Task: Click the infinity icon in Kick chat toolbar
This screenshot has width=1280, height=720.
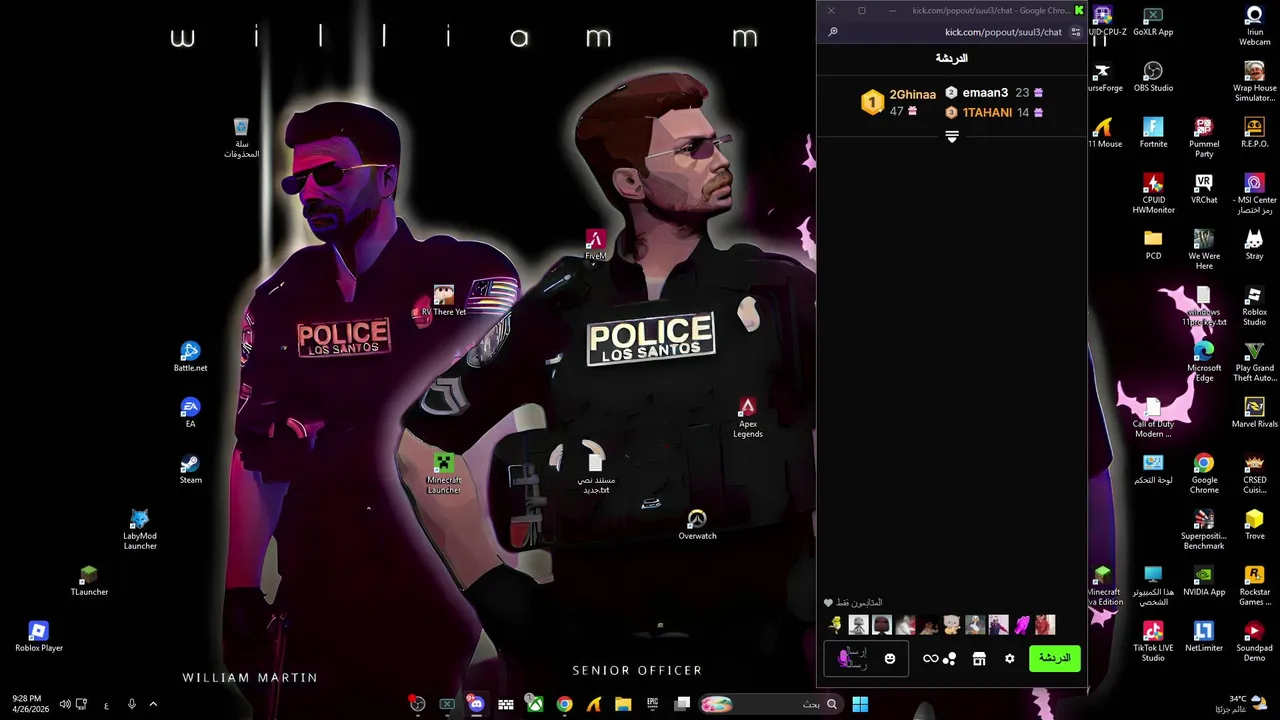Action: pyautogui.click(x=931, y=658)
